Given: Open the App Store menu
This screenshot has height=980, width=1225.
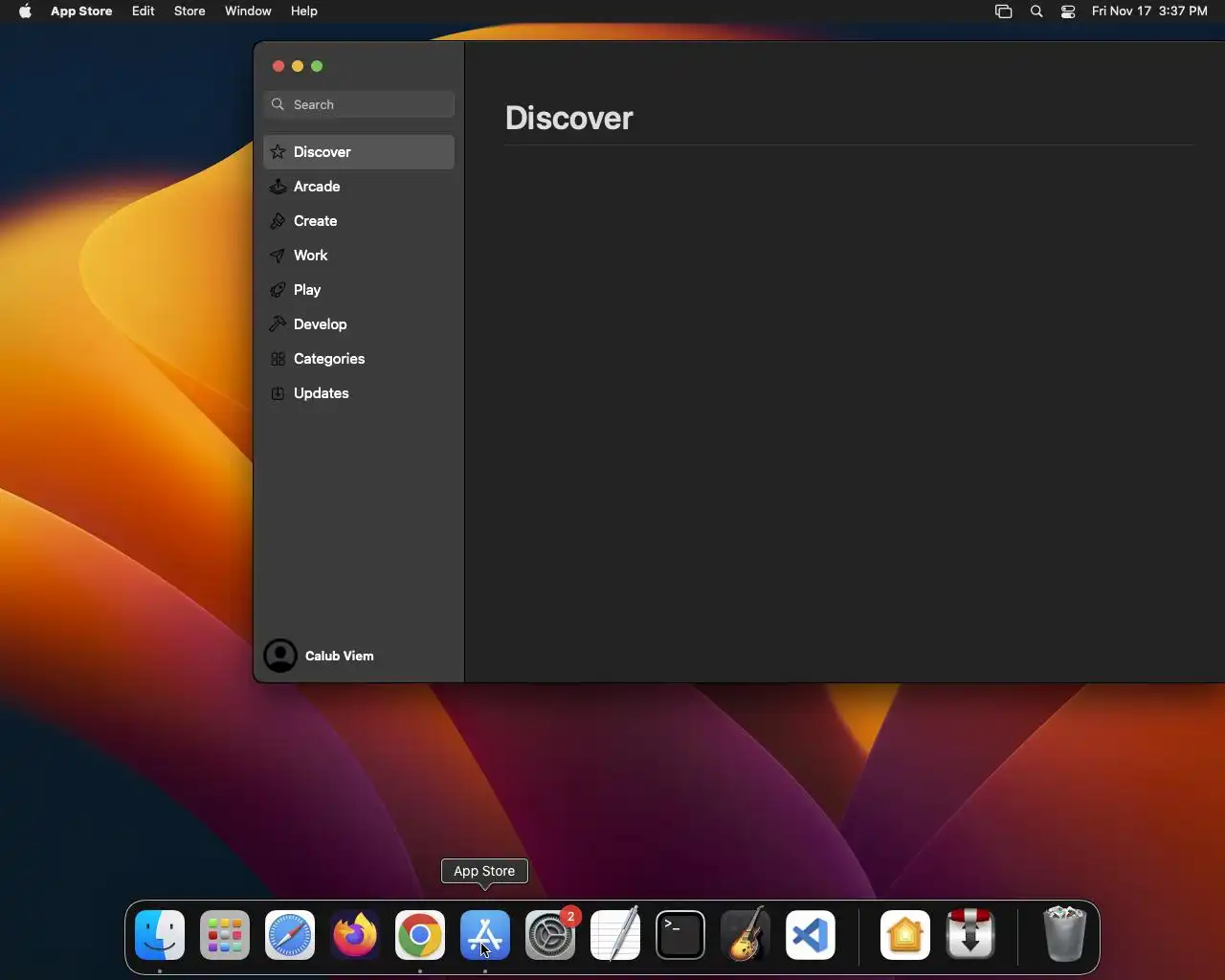Looking at the screenshot, I should click(81, 11).
